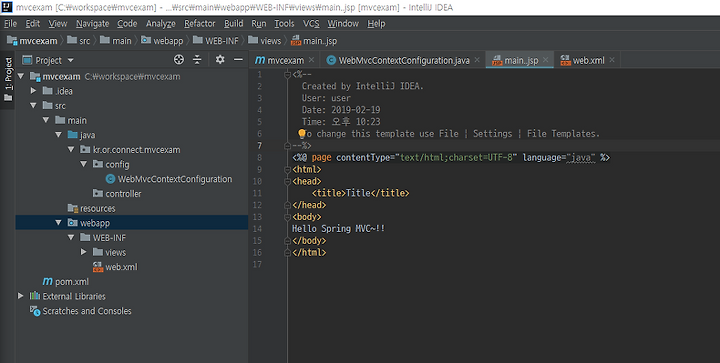Click the java source folder icon
This screenshot has height=363, width=720.
click(x=73, y=135)
